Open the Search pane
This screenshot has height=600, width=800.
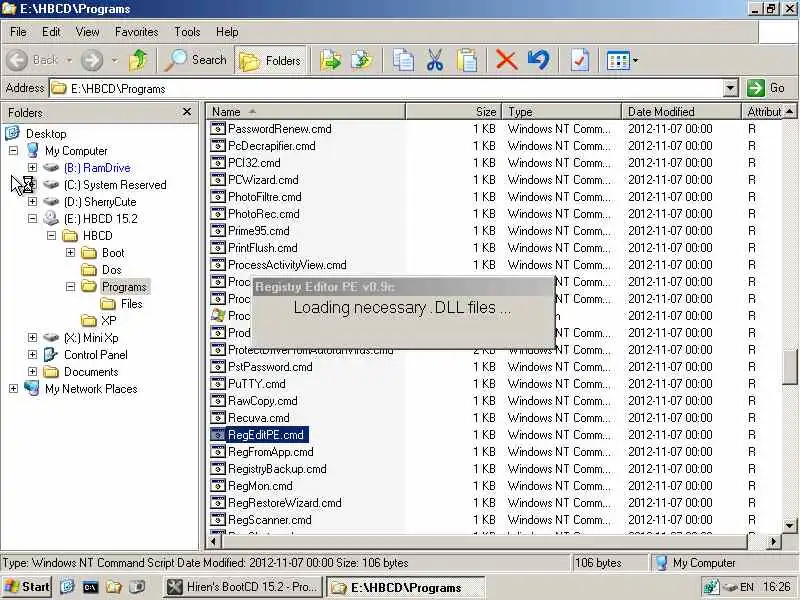tap(196, 60)
